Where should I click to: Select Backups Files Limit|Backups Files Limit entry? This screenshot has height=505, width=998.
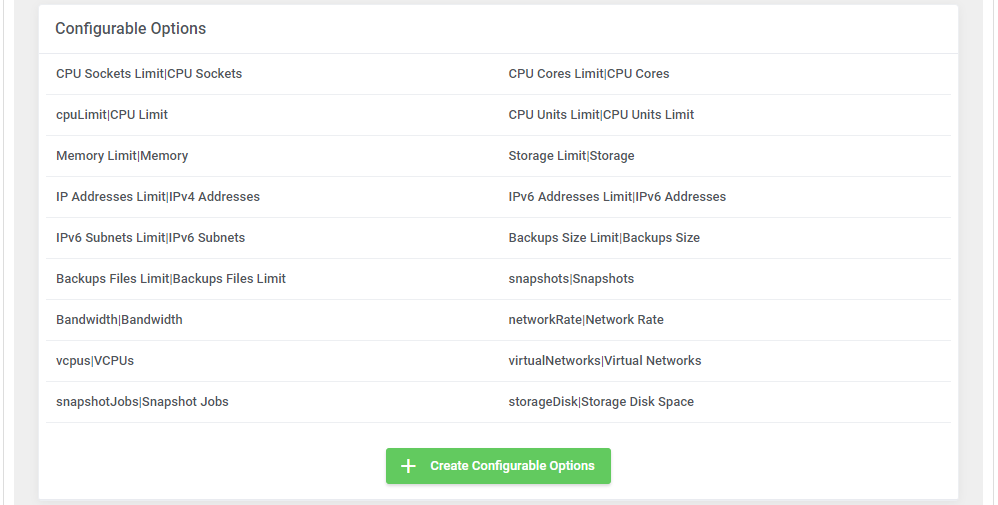pyautogui.click(x=171, y=279)
